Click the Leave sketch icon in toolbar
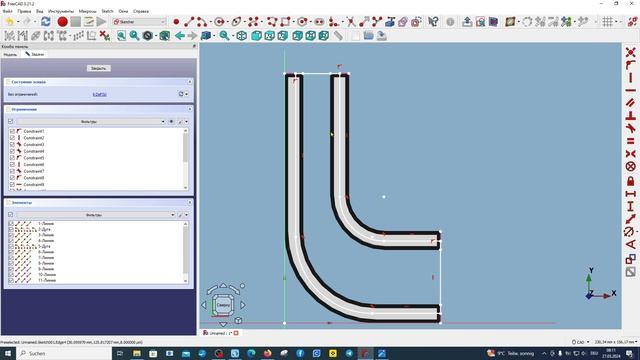Screen dimensions: 640x360 (x=467, y=22)
